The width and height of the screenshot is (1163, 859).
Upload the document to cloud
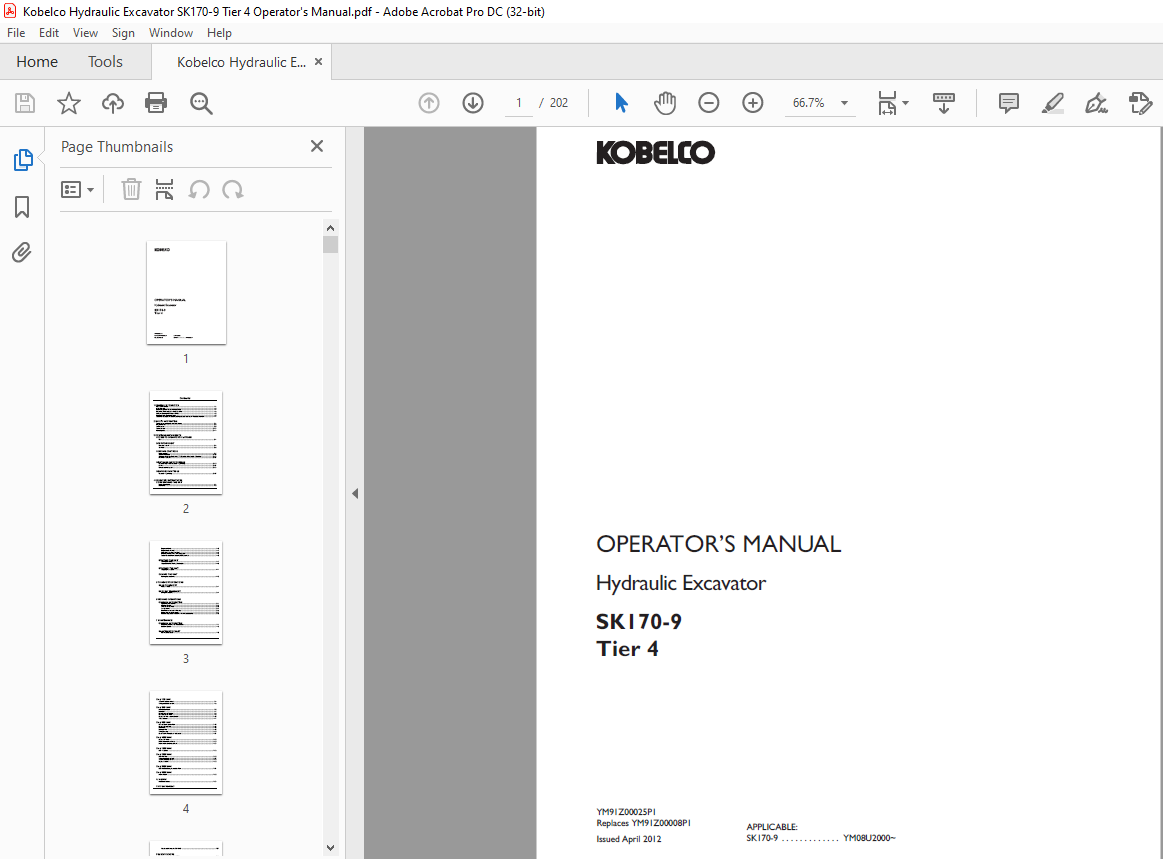(x=113, y=103)
